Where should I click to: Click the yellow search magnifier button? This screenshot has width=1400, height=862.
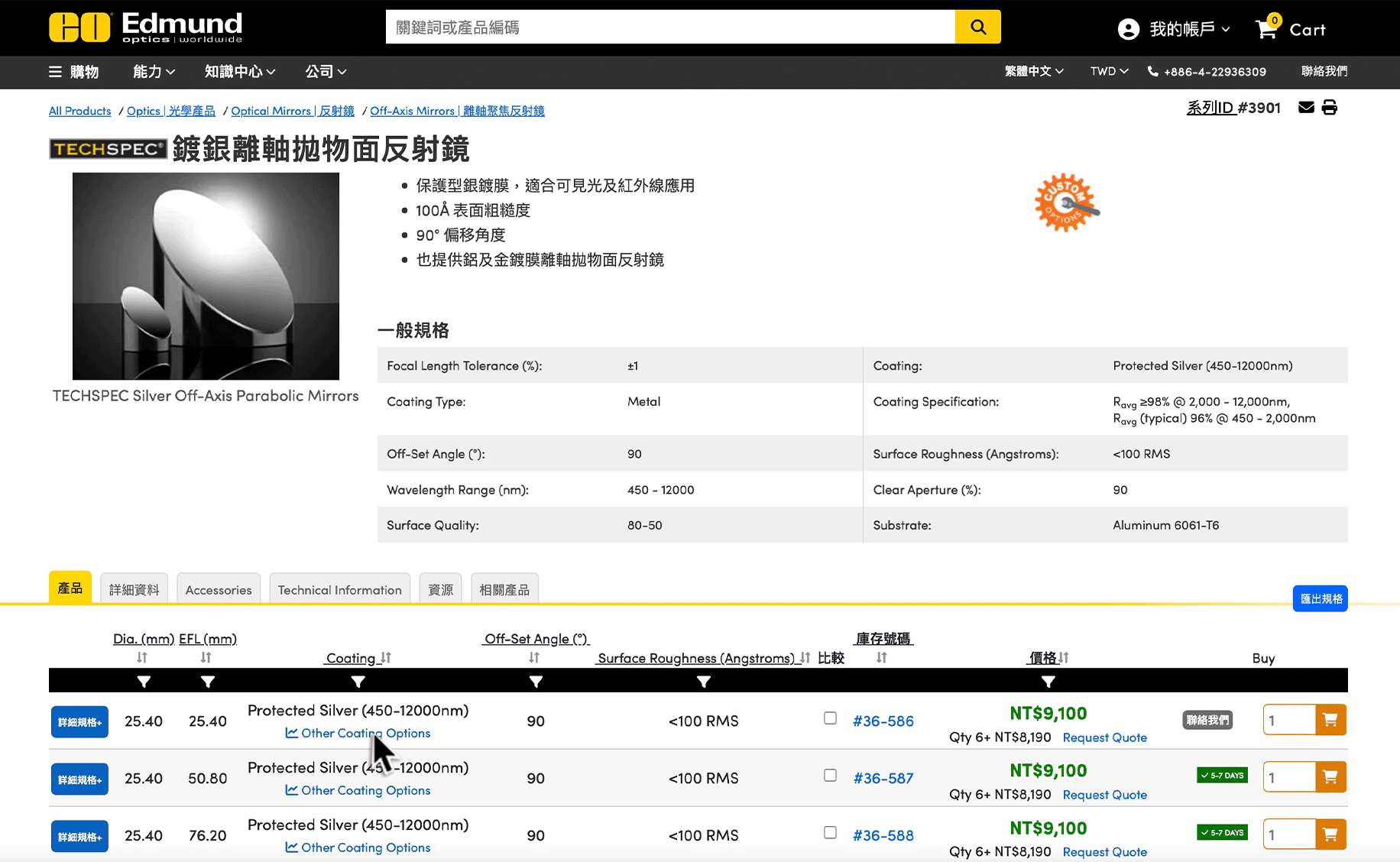(977, 28)
